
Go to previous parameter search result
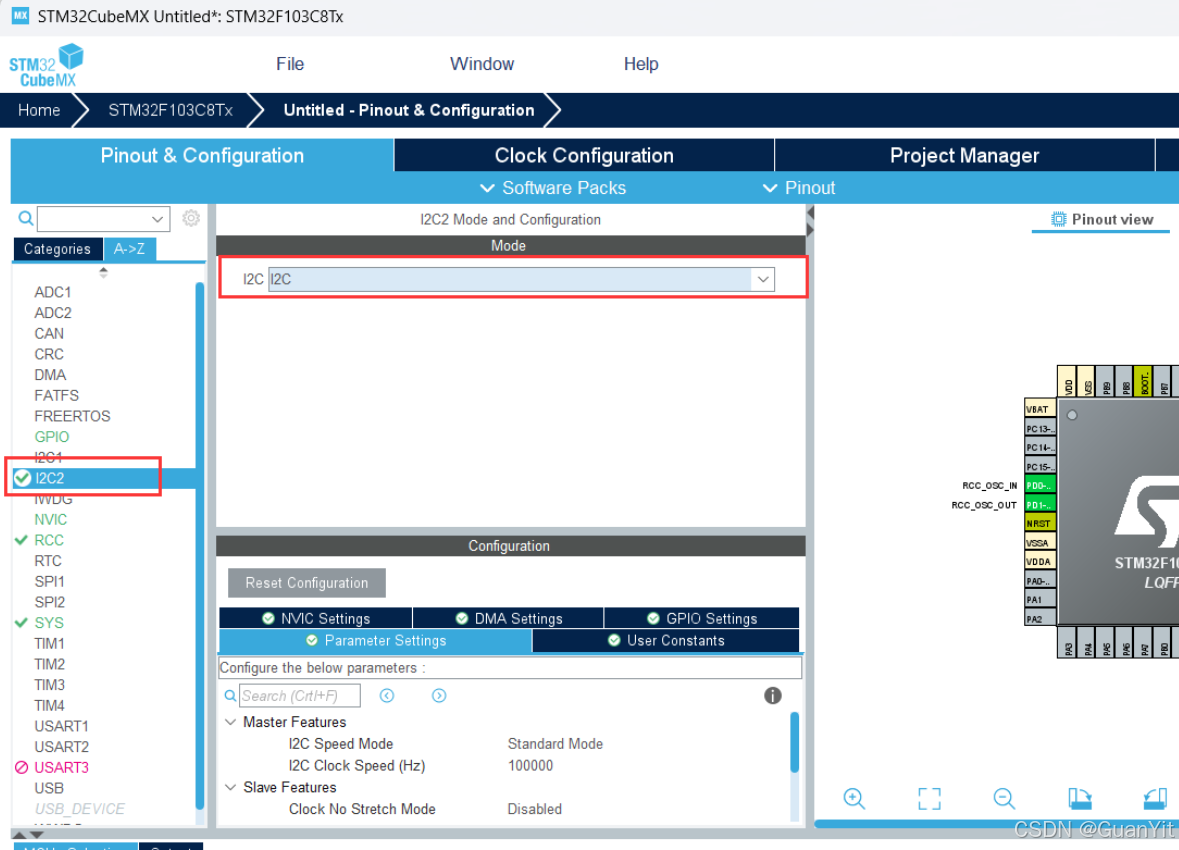tap(386, 696)
